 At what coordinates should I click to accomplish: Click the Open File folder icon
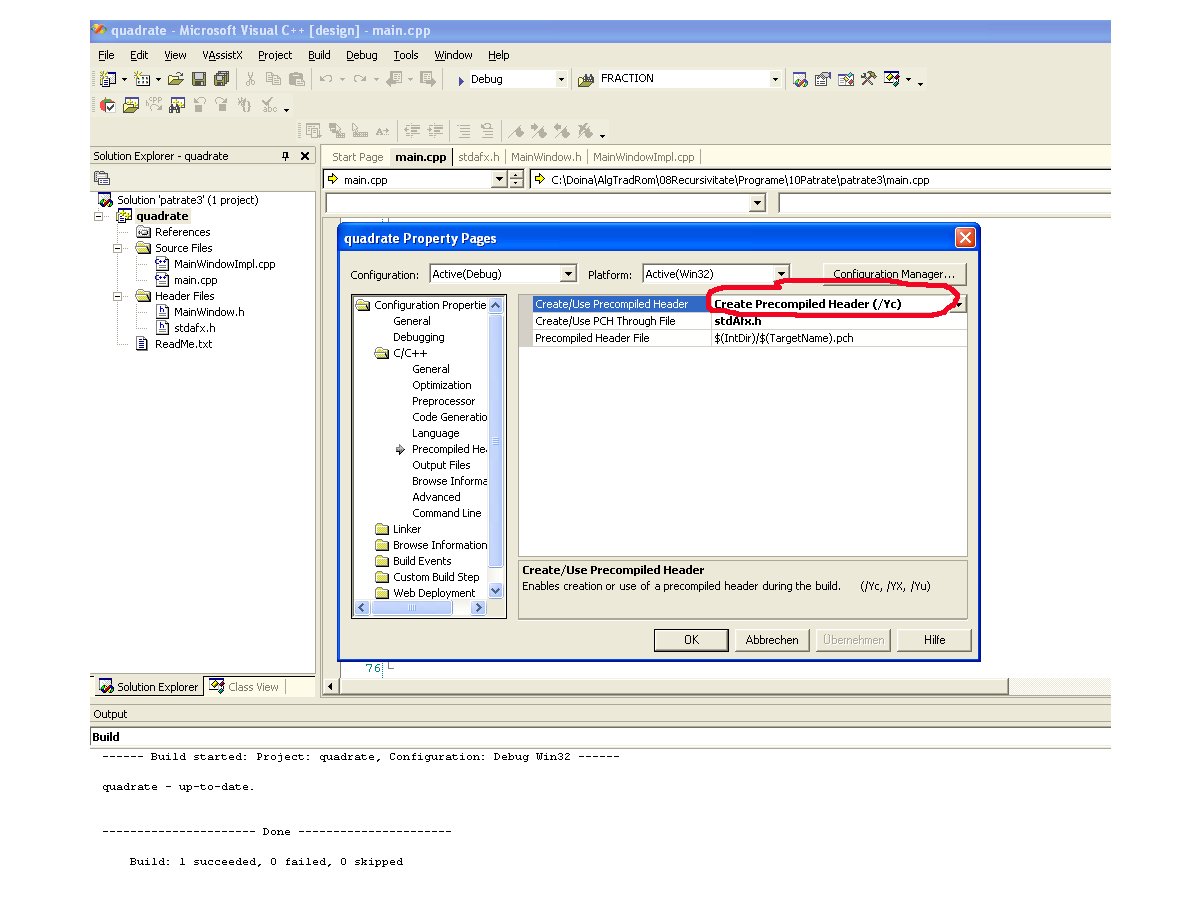click(176, 79)
